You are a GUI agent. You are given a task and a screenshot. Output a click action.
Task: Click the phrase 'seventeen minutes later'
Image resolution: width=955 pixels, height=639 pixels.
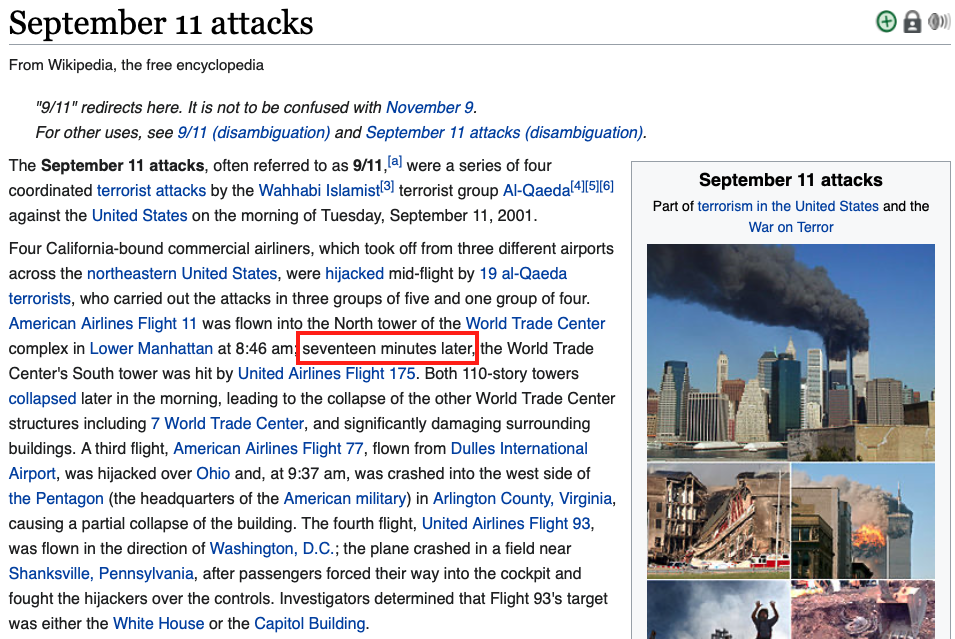click(387, 348)
